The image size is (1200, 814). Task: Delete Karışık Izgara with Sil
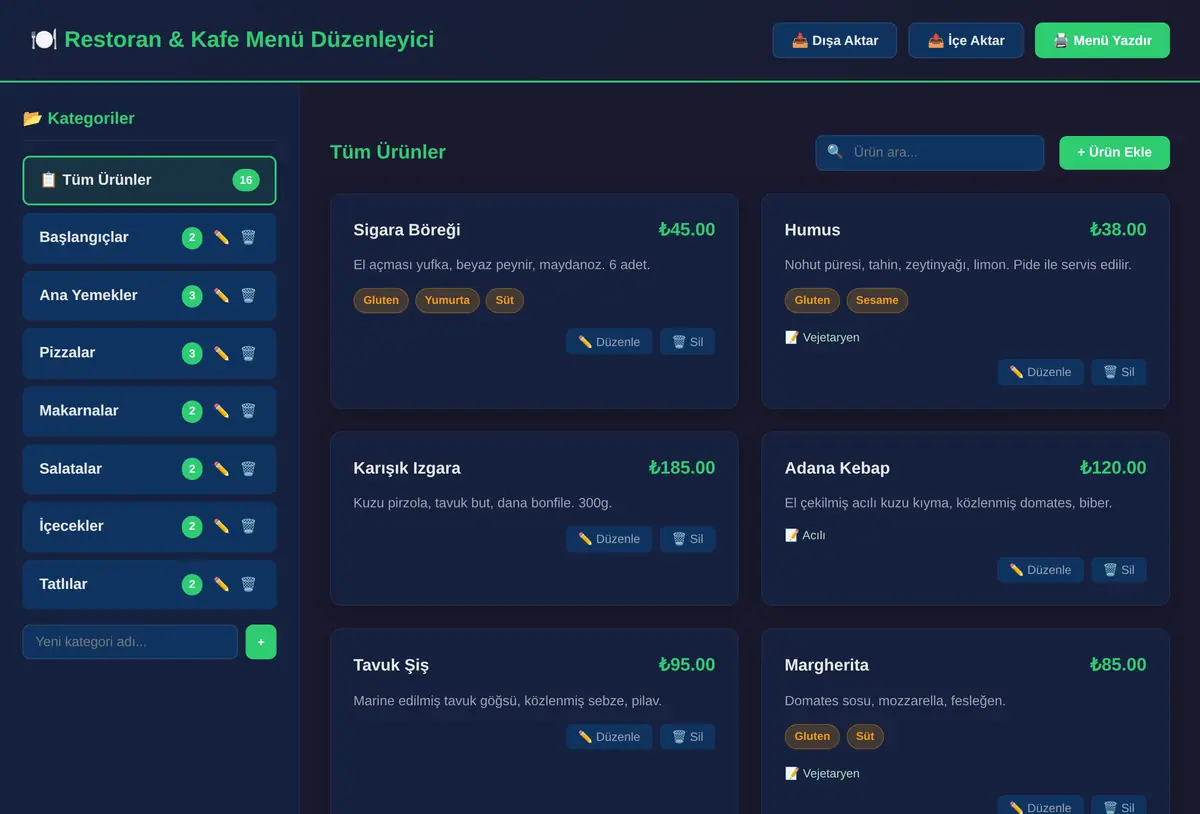687,539
